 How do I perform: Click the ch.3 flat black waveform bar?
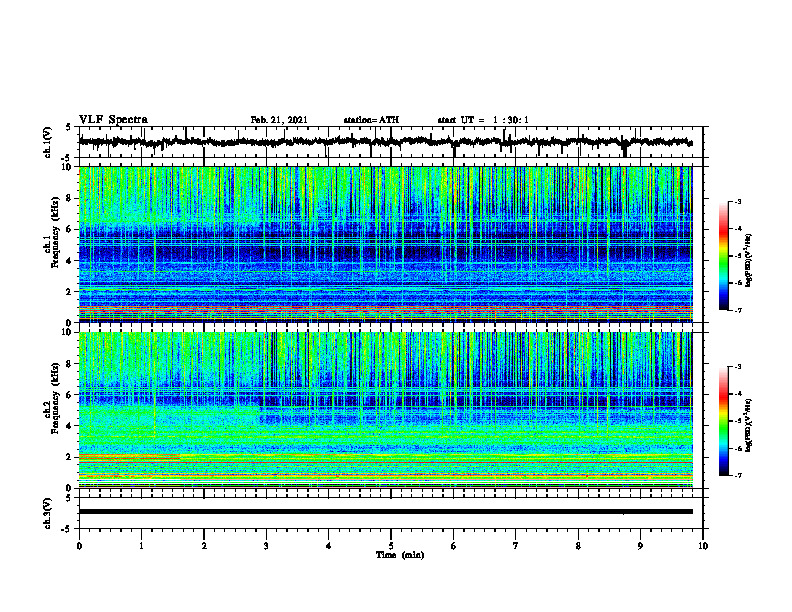(x=386, y=512)
